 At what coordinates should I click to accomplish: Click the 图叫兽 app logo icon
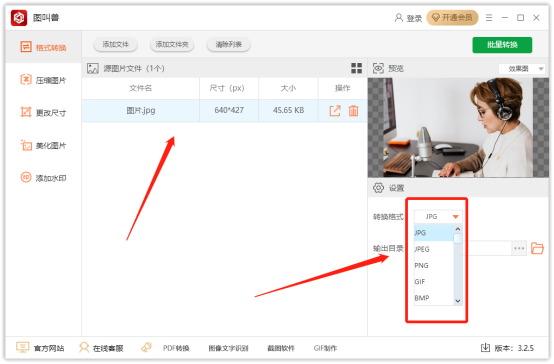click(19, 18)
